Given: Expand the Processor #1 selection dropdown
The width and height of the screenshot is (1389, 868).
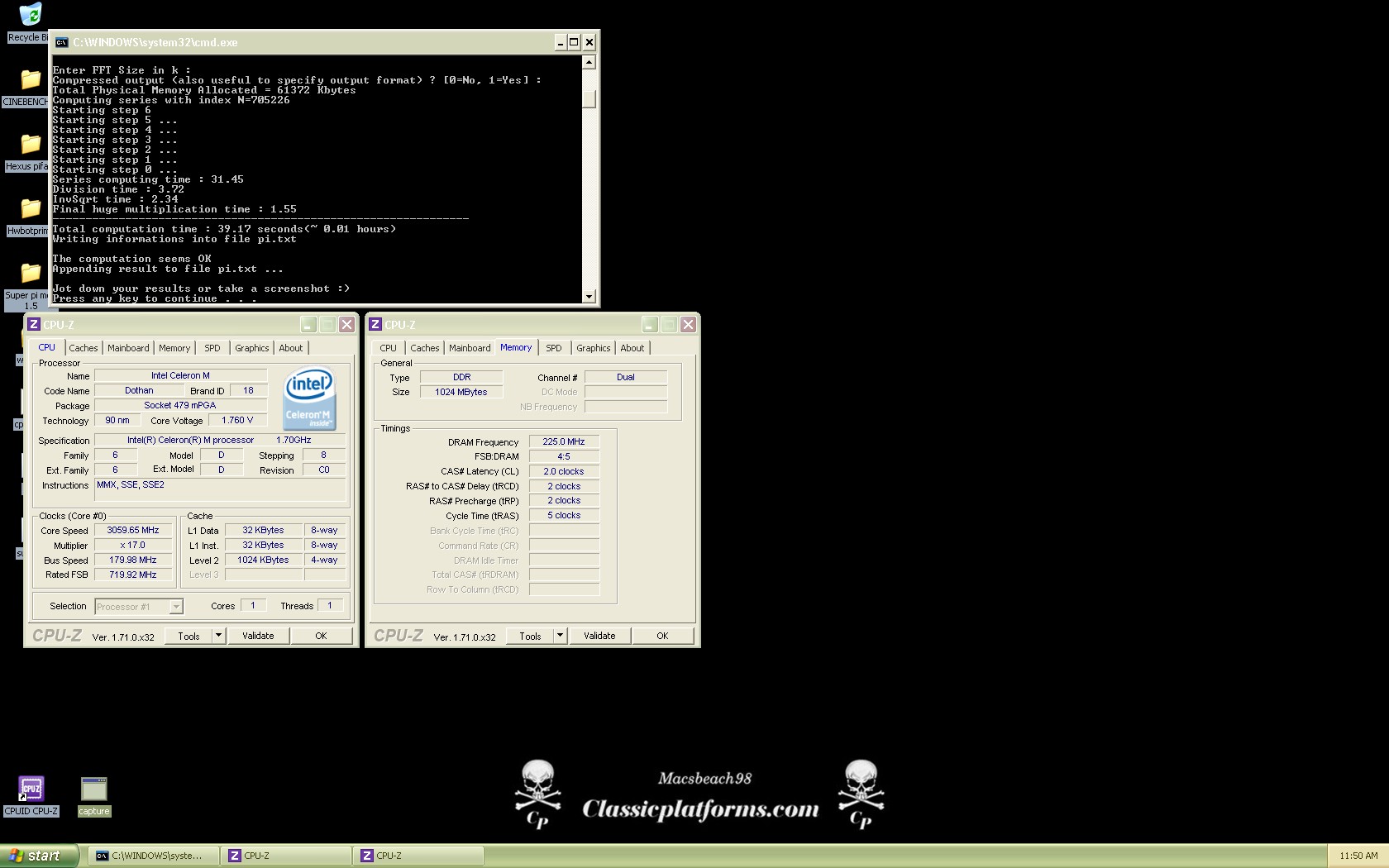Looking at the screenshot, I should coord(176,607).
